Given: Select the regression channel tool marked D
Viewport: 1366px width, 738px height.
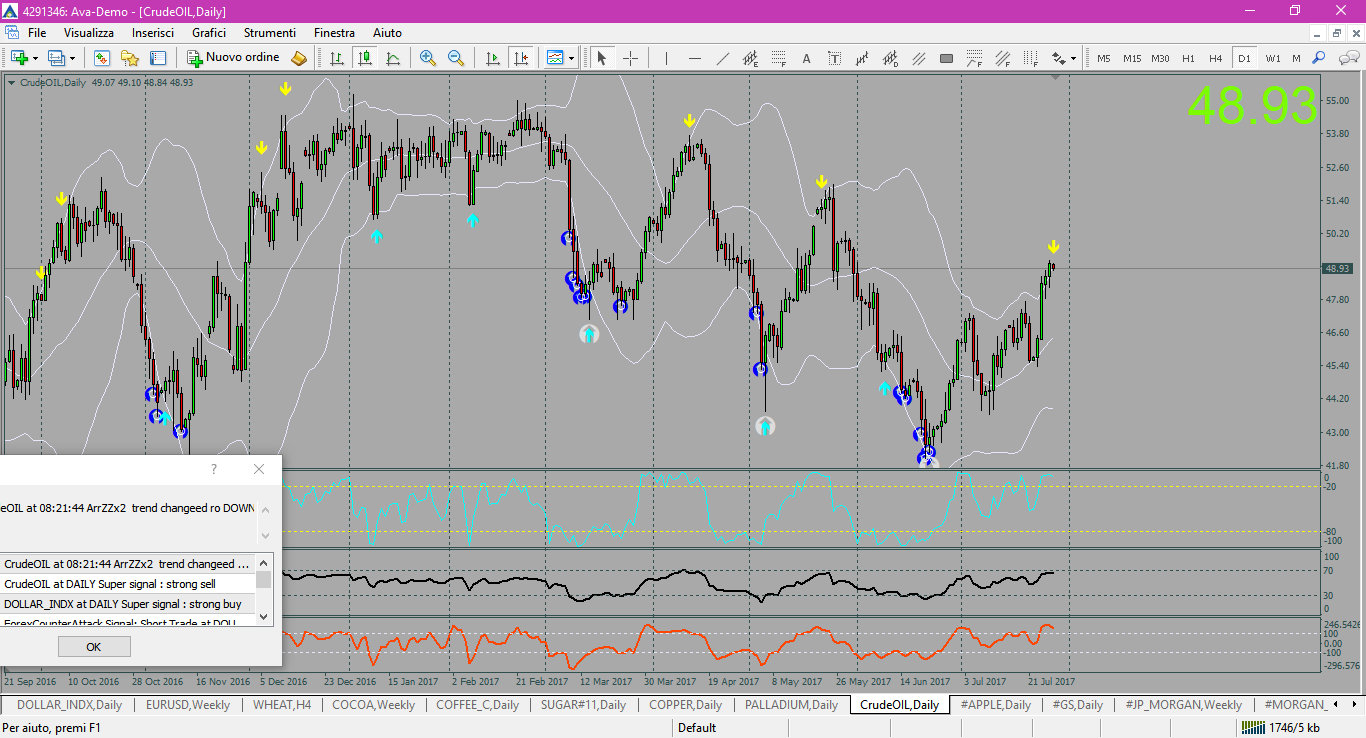Looking at the screenshot, I should [x=890, y=58].
